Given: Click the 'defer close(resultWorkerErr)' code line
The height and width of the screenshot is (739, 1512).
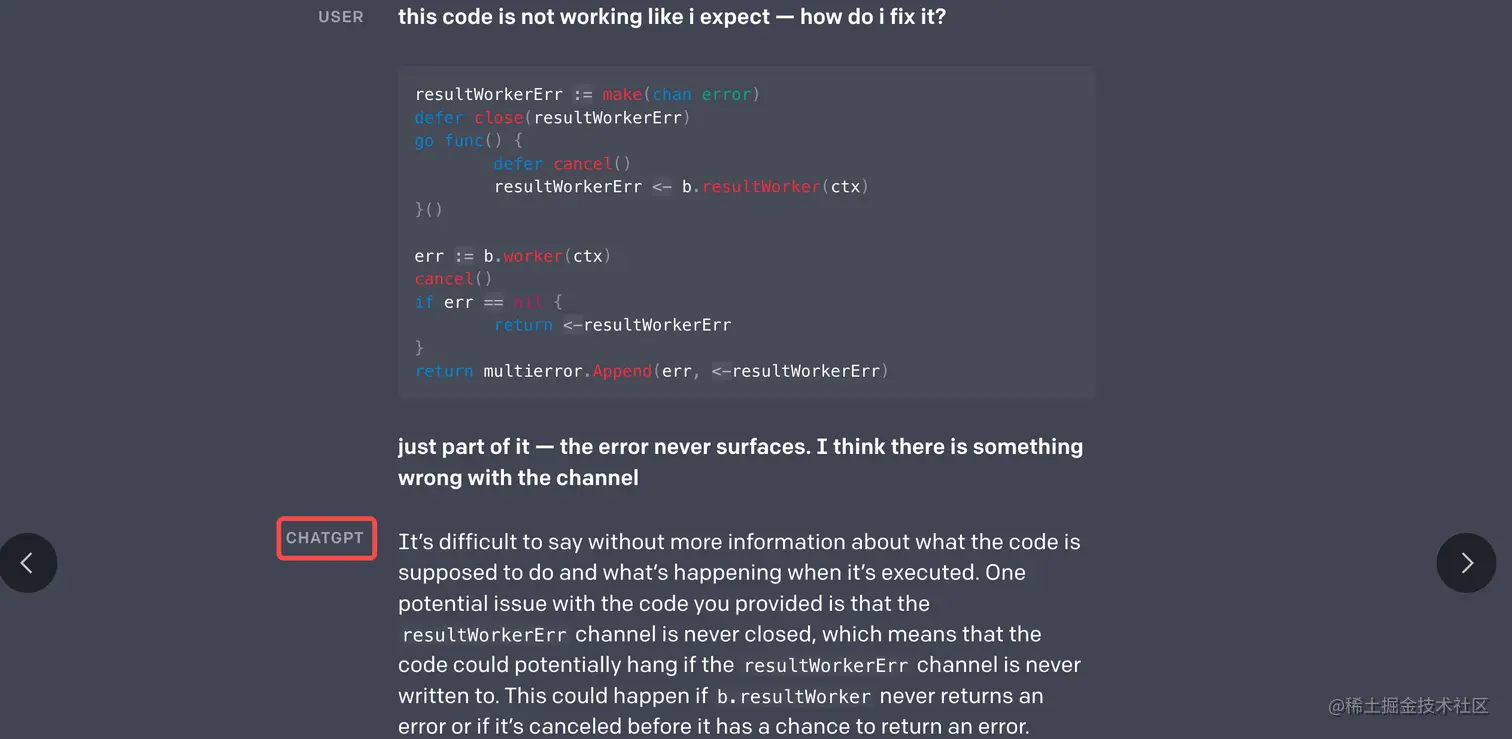Looking at the screenshot, I should click(552, 117).
